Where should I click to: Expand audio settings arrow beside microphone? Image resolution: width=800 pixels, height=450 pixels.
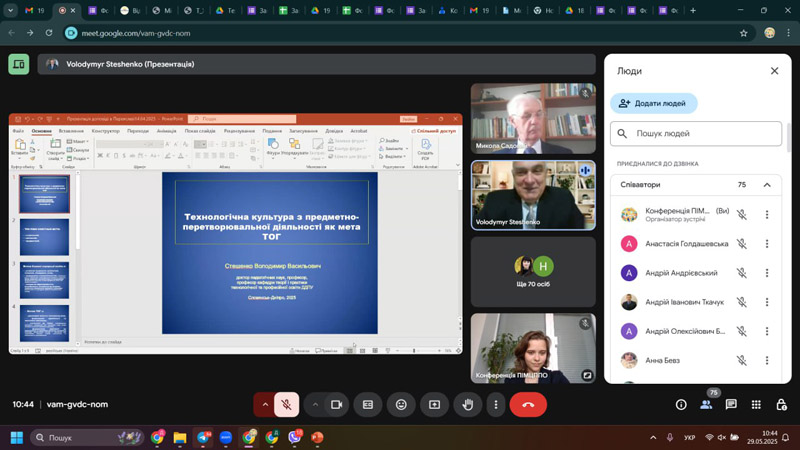(265, 405)
